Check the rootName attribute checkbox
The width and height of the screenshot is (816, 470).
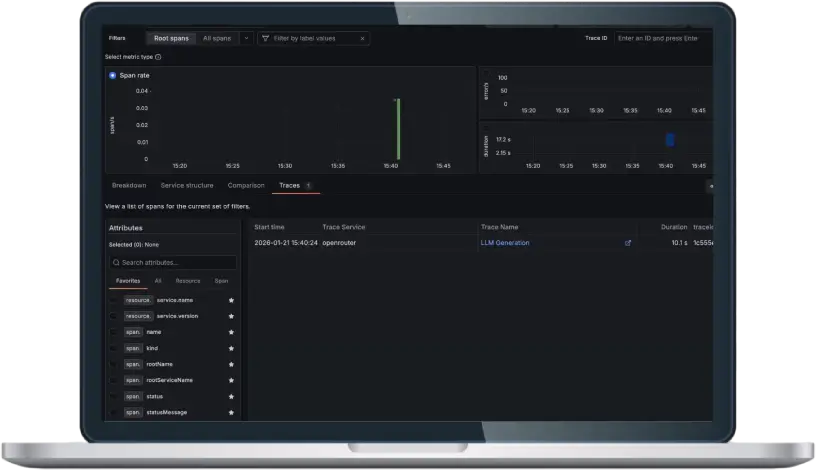click(x=113, y=364)
